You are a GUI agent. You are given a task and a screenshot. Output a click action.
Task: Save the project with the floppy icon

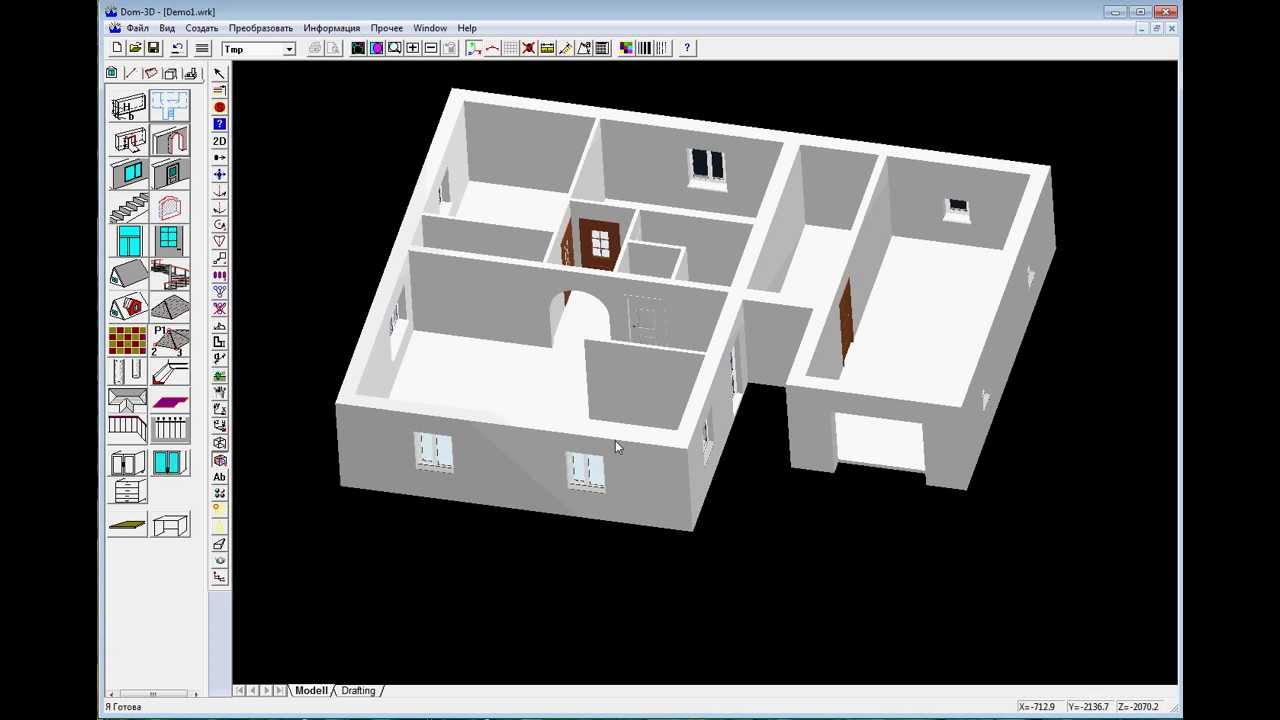[153, 48]
